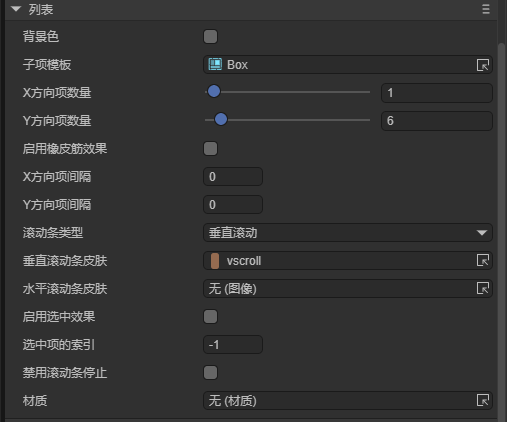Click the Y方向项数量 slider handle
This screenshot has width=507, height=422.
[x=221, y=119]
